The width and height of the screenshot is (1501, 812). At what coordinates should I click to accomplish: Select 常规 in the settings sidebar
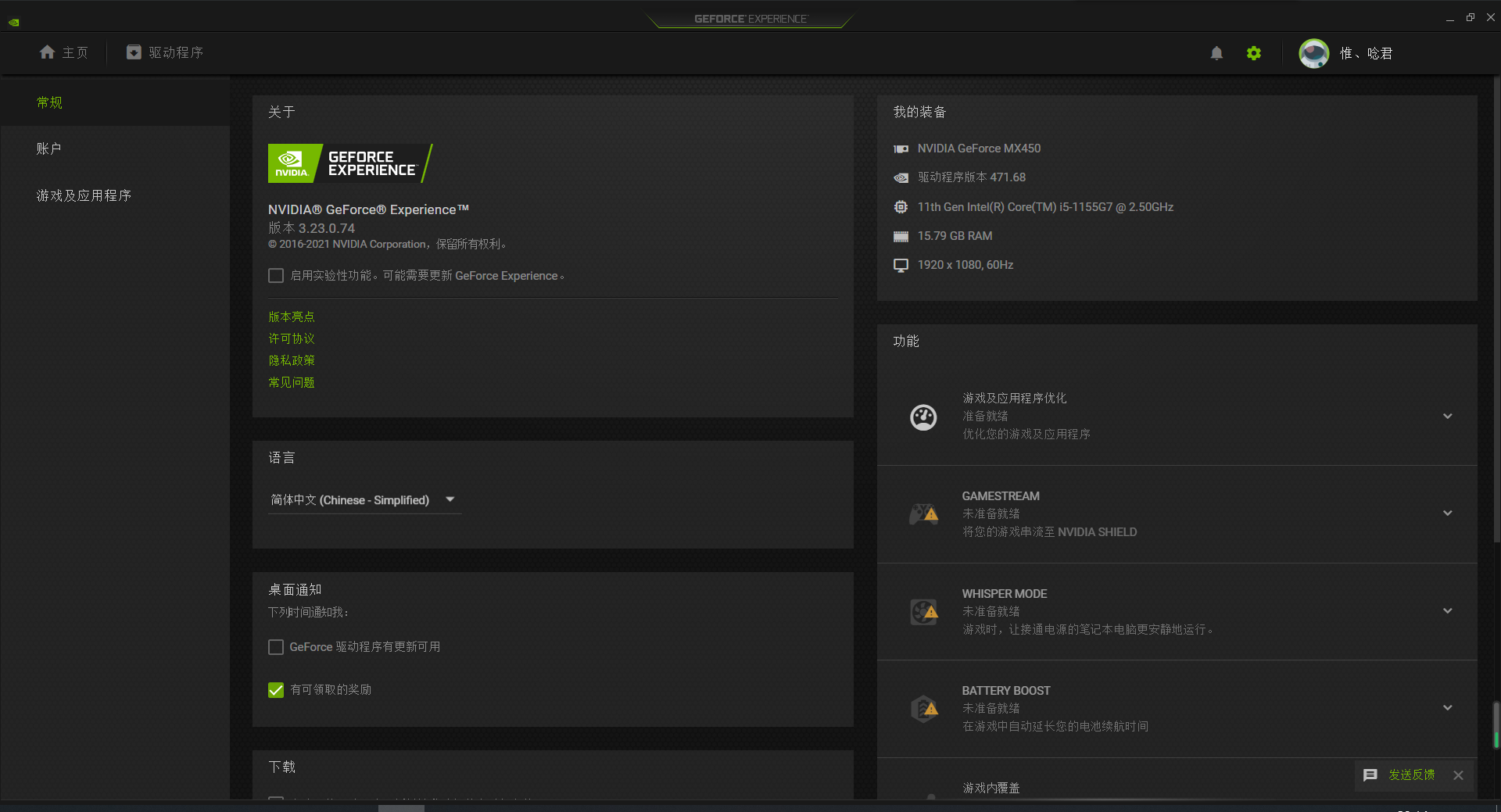click(115, 102)
